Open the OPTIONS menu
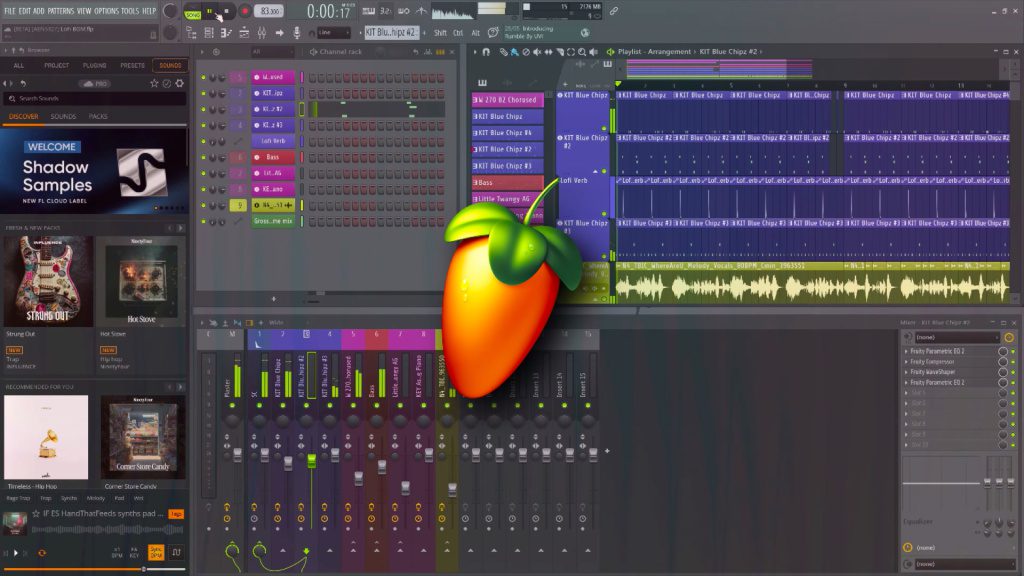1024x576 pixels. pos(106,11)
